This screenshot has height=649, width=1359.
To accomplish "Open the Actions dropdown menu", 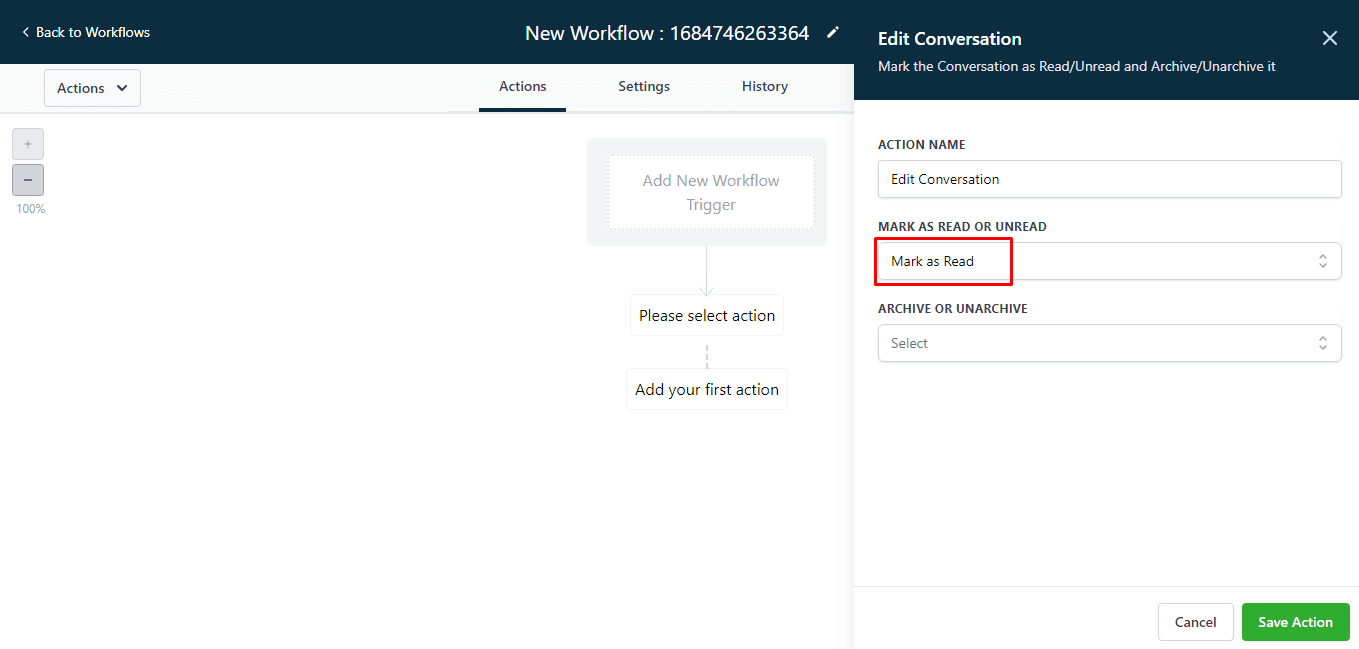I will pyautogui.click(x=92, y=87).
